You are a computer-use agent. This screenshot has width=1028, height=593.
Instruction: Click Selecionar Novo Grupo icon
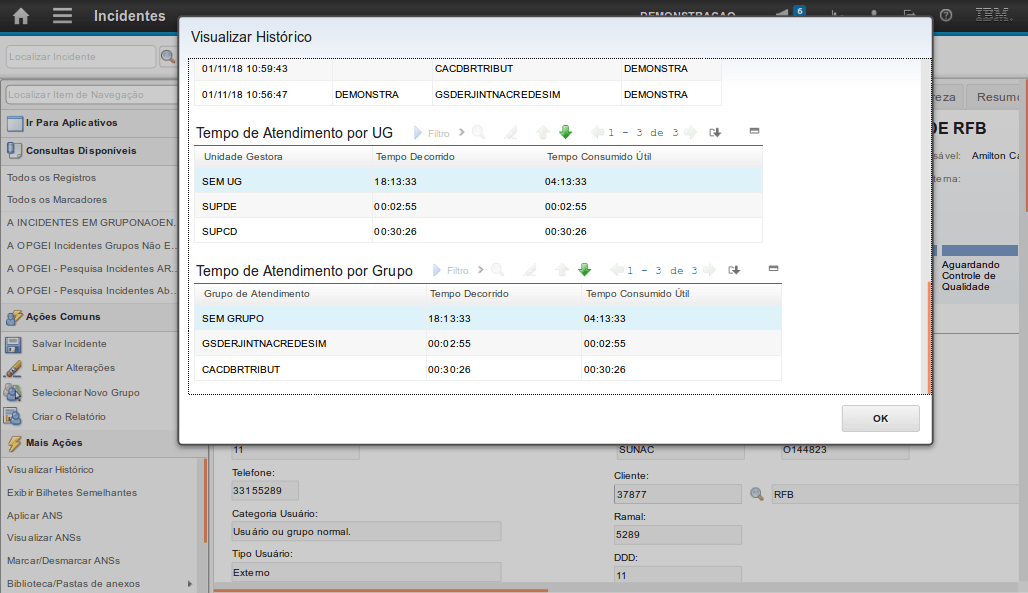coord(13,392)
